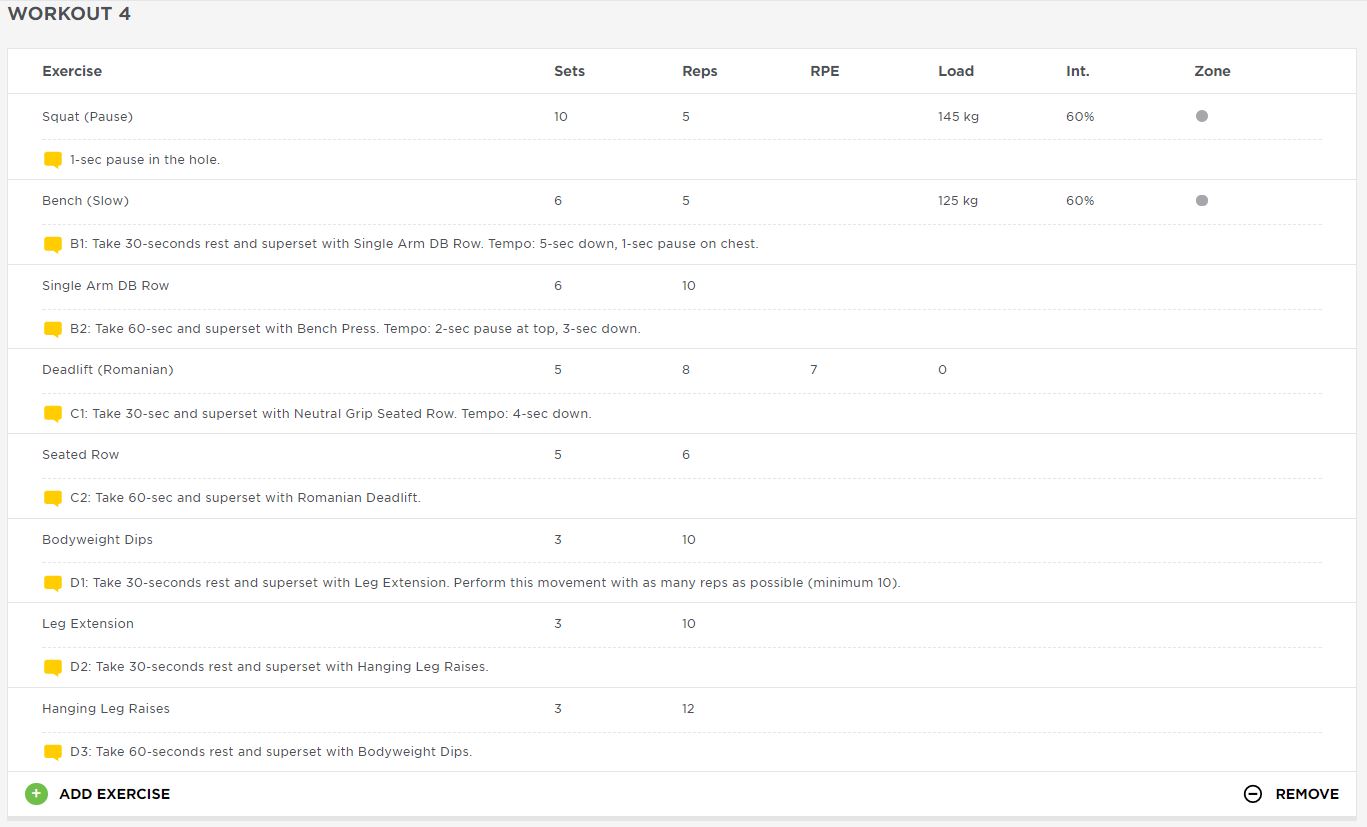This screenshot has height=827, width=1367.
Task: Click the D3 Bodyweight Dips note text
Action: coord(271,752)
